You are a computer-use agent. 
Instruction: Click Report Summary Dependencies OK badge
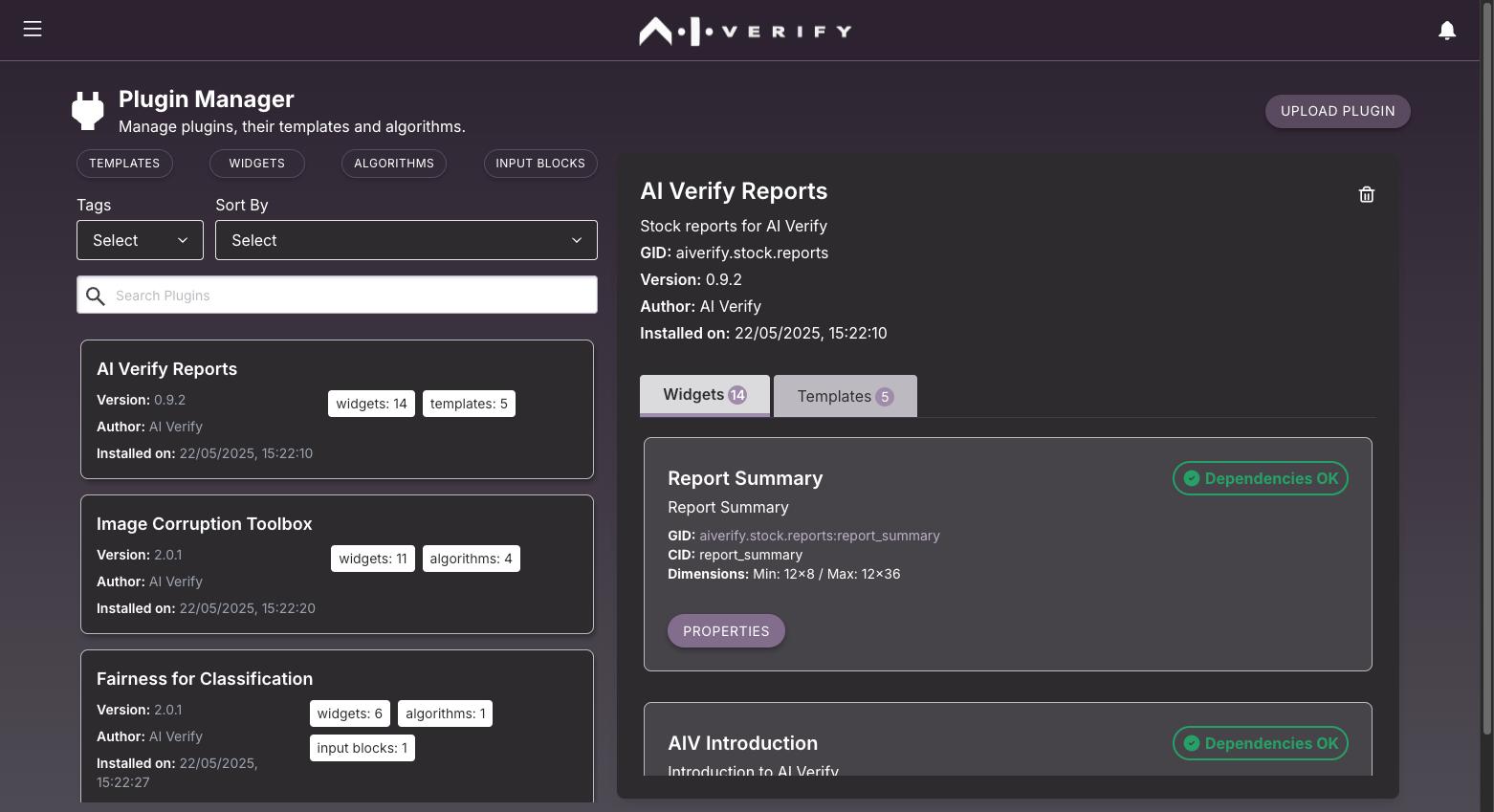point(1261,478)
